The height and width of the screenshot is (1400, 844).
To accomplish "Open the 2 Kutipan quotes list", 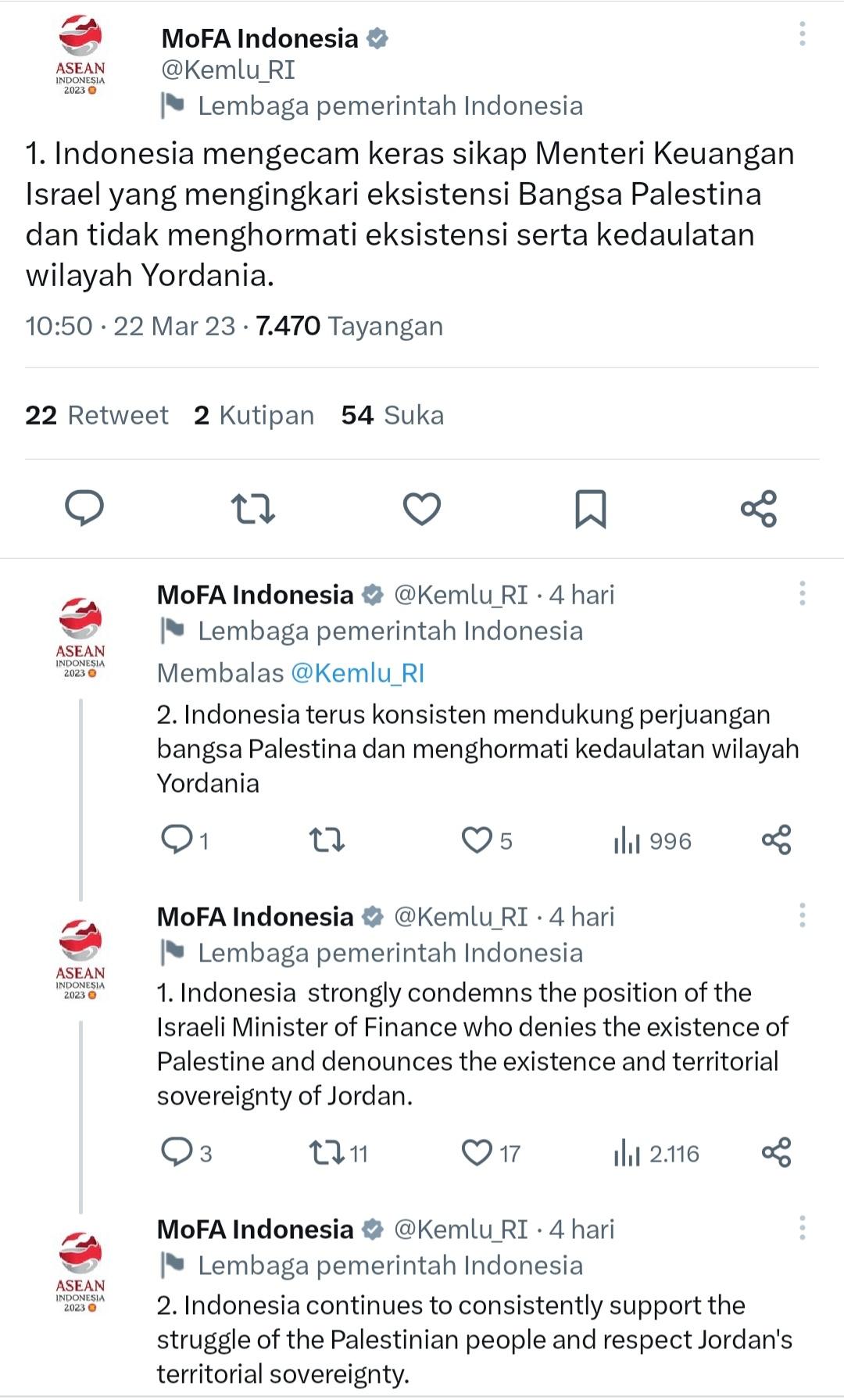I will pyautogui.click(x=254, y=415).
